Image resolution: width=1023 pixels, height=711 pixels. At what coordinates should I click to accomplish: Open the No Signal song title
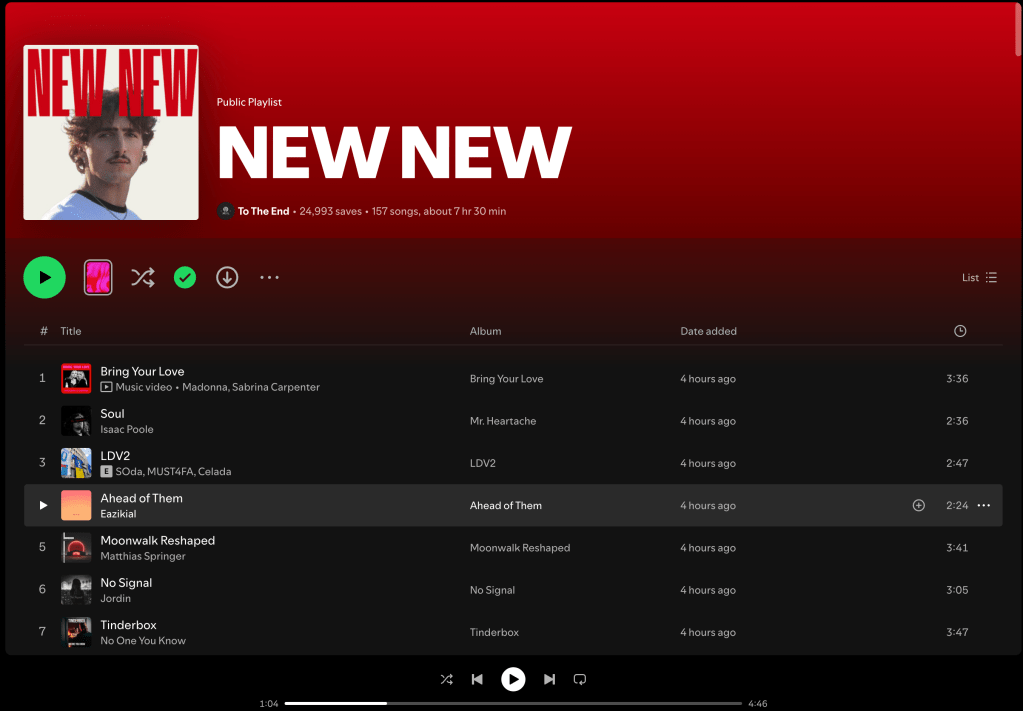point(126,582)
